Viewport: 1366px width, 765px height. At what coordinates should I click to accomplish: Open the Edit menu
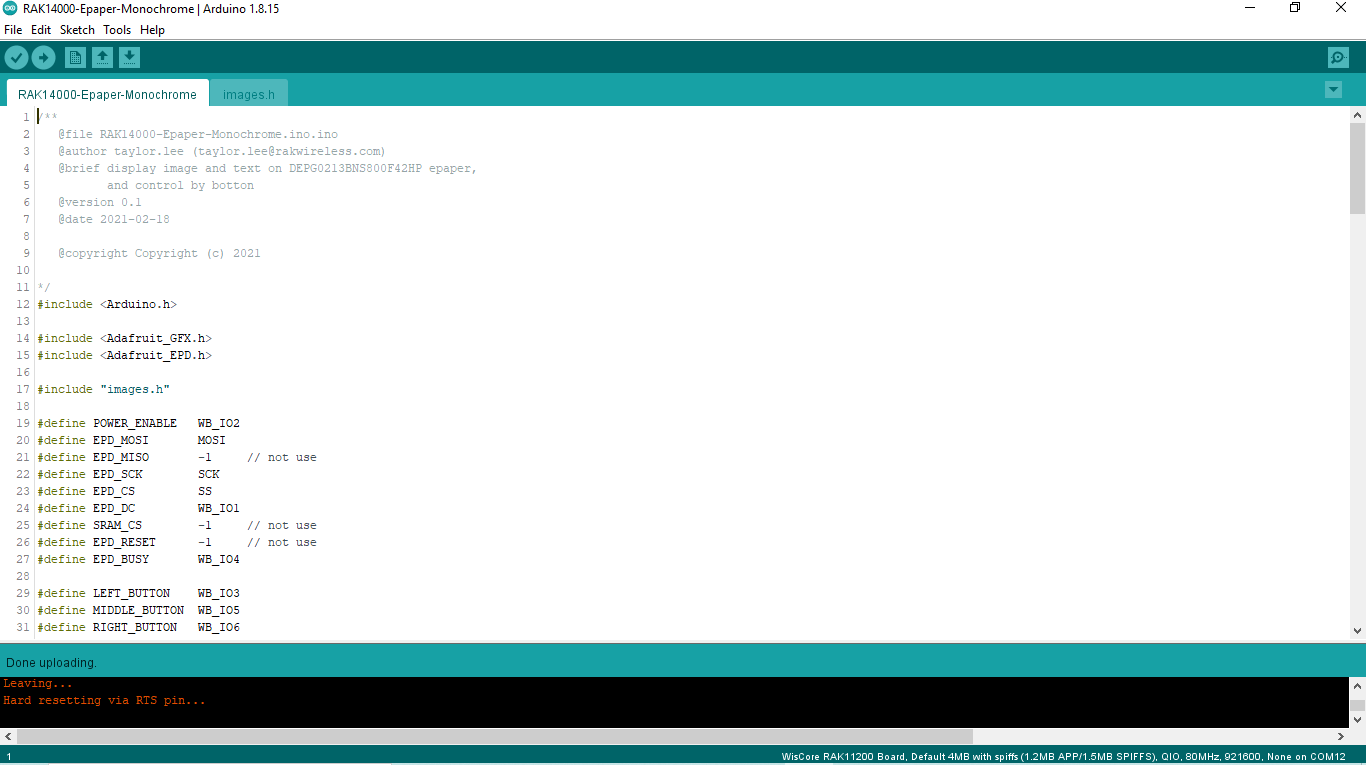click(41, 30)
